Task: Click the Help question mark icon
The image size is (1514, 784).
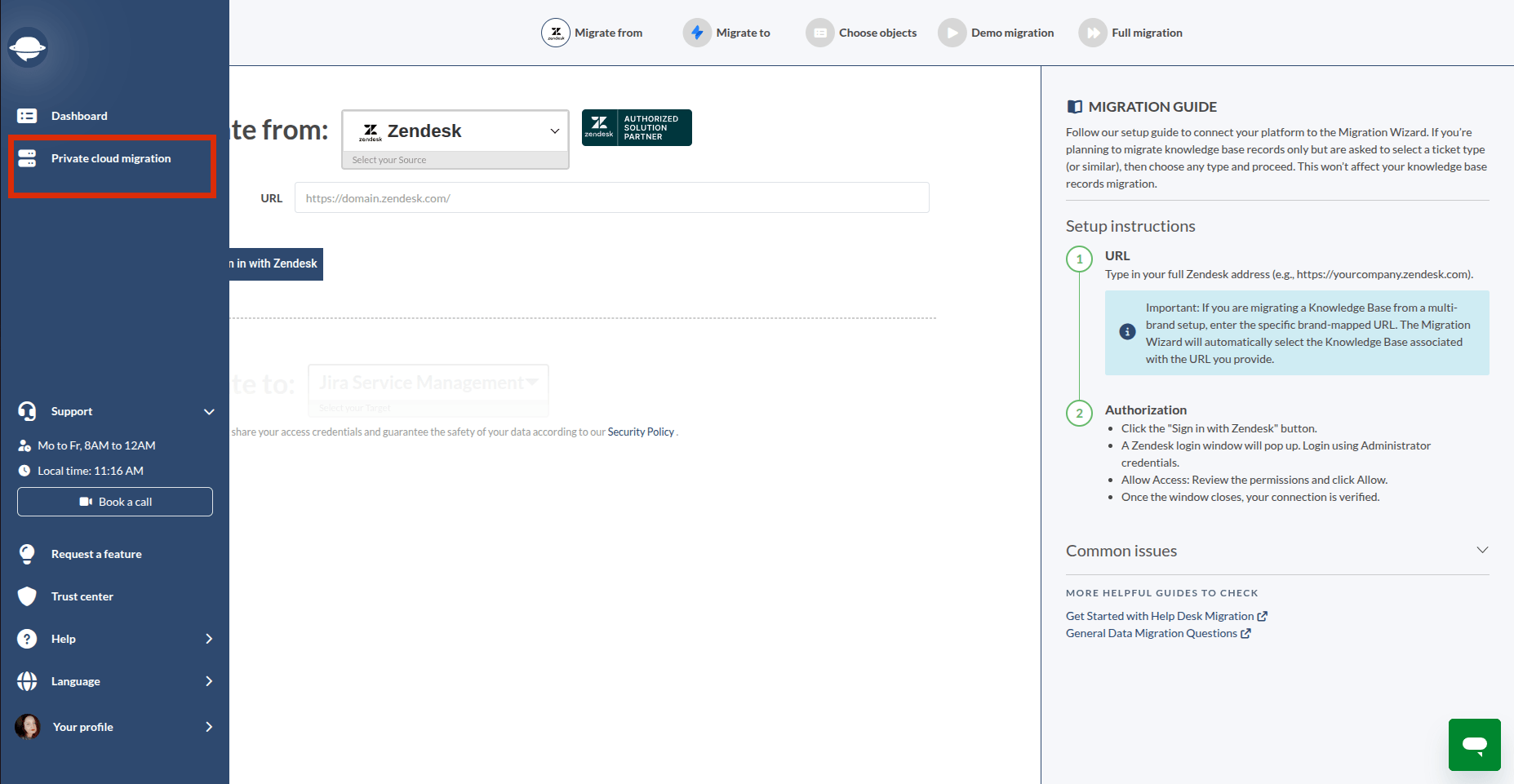Action: click(27, 639)
